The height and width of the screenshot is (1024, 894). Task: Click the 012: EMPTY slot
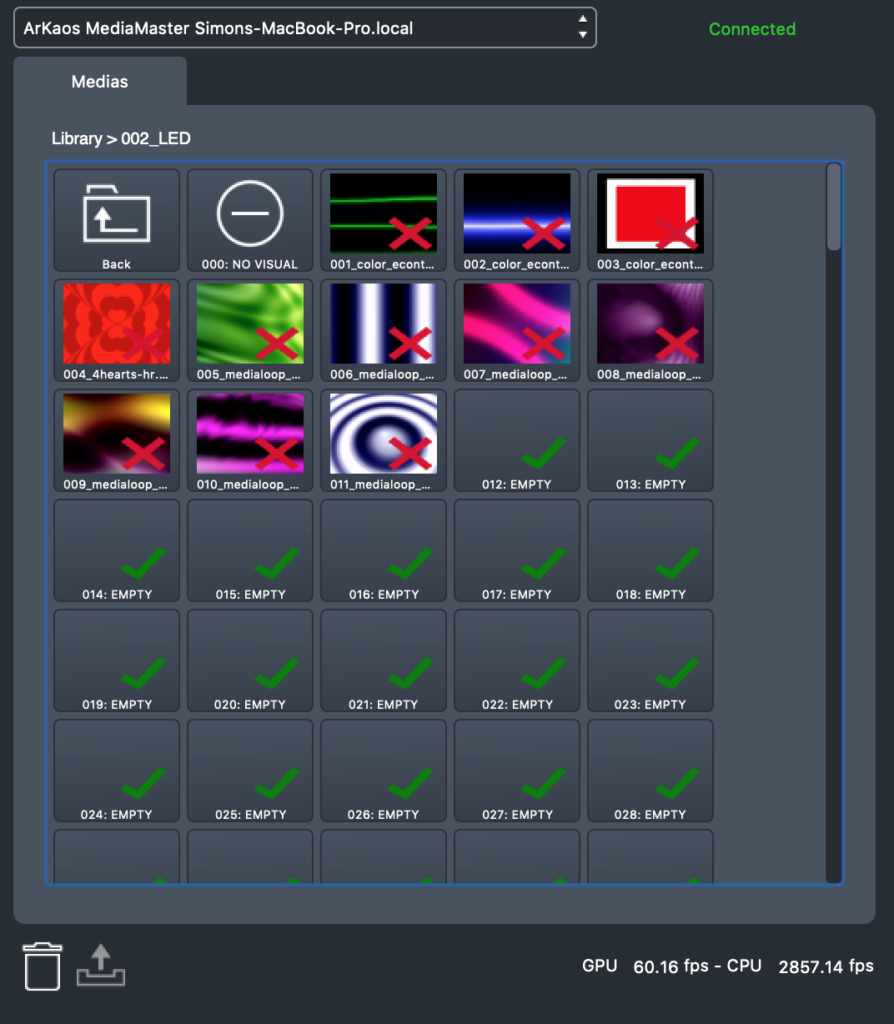pyautogui.click(x=517, y=440)
